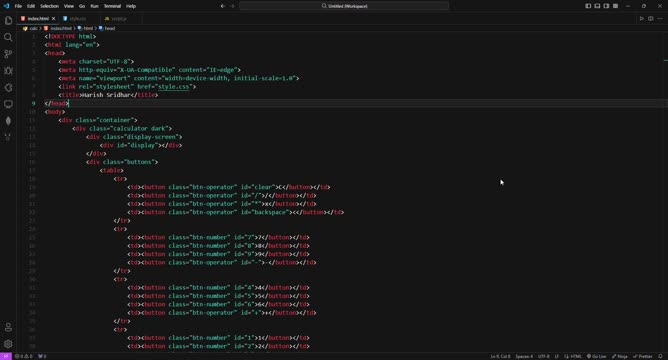The image size is (668, 360).
Task: Toggle the bottom panel layout icon
Action: click(597, 6)
